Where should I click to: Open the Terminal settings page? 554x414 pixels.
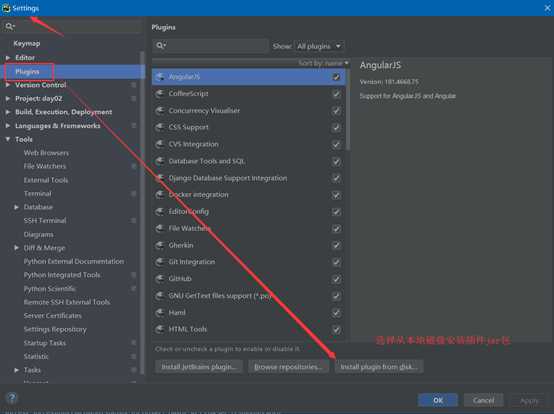37,194
